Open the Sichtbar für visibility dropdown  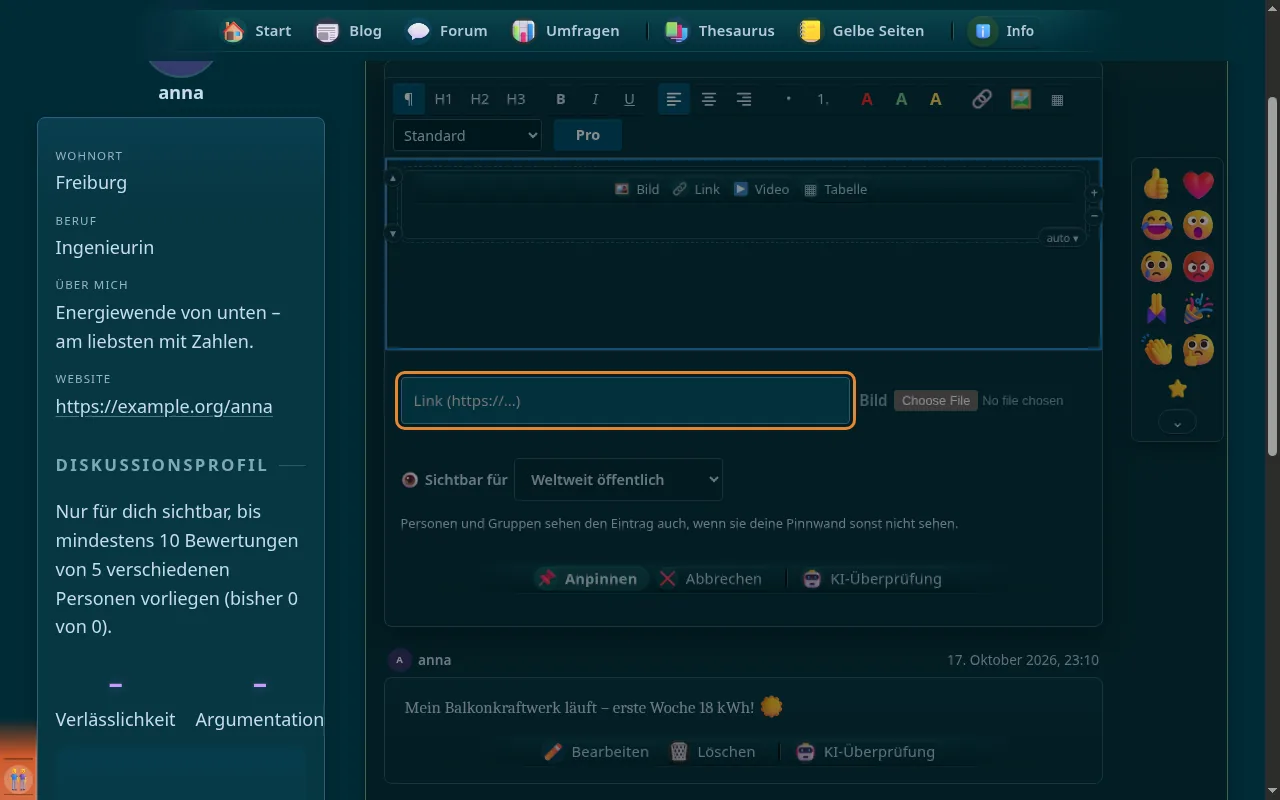pos(618,480)
